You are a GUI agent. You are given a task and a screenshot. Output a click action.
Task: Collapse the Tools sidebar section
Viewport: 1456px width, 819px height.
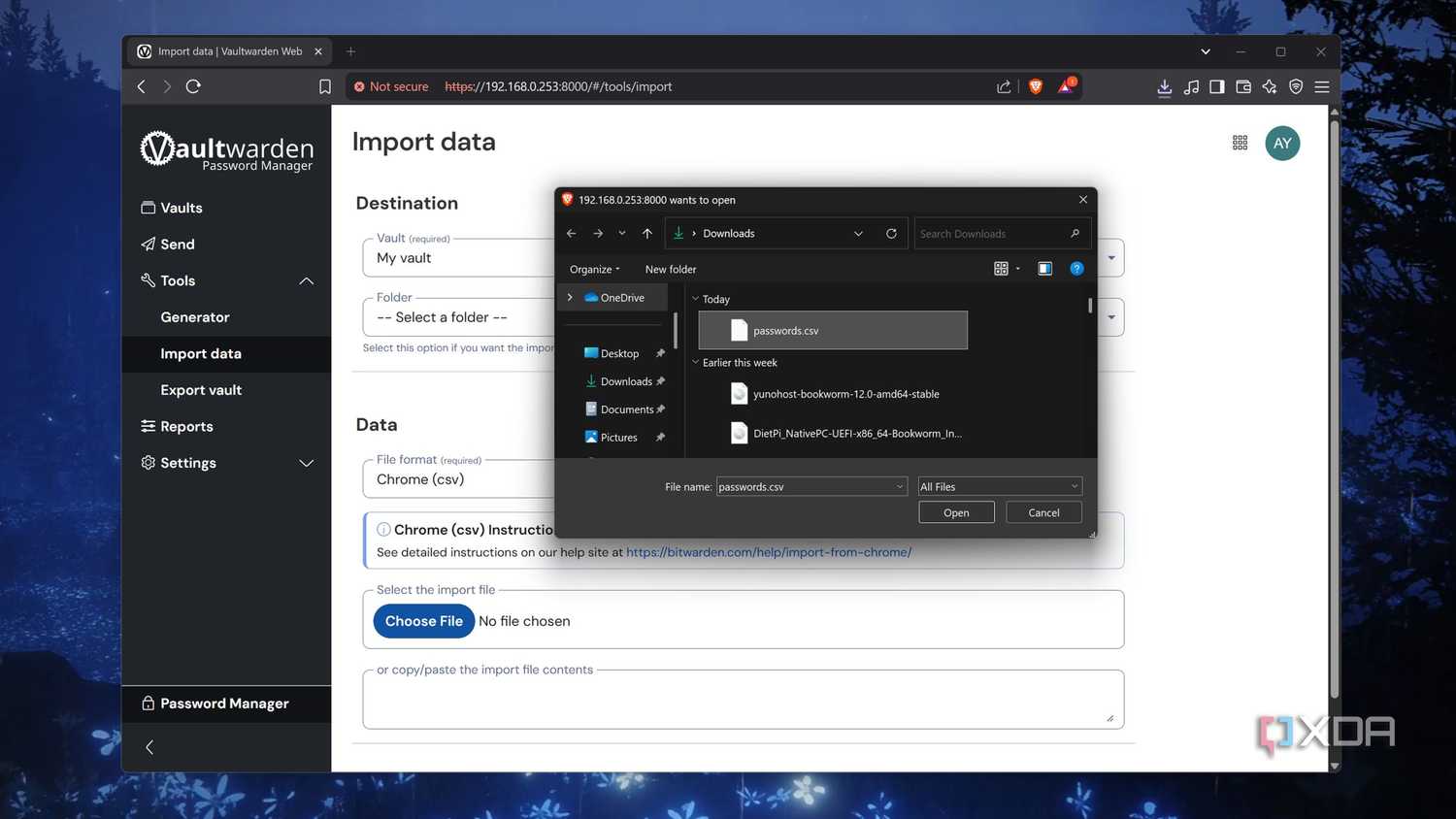(306, 280)
